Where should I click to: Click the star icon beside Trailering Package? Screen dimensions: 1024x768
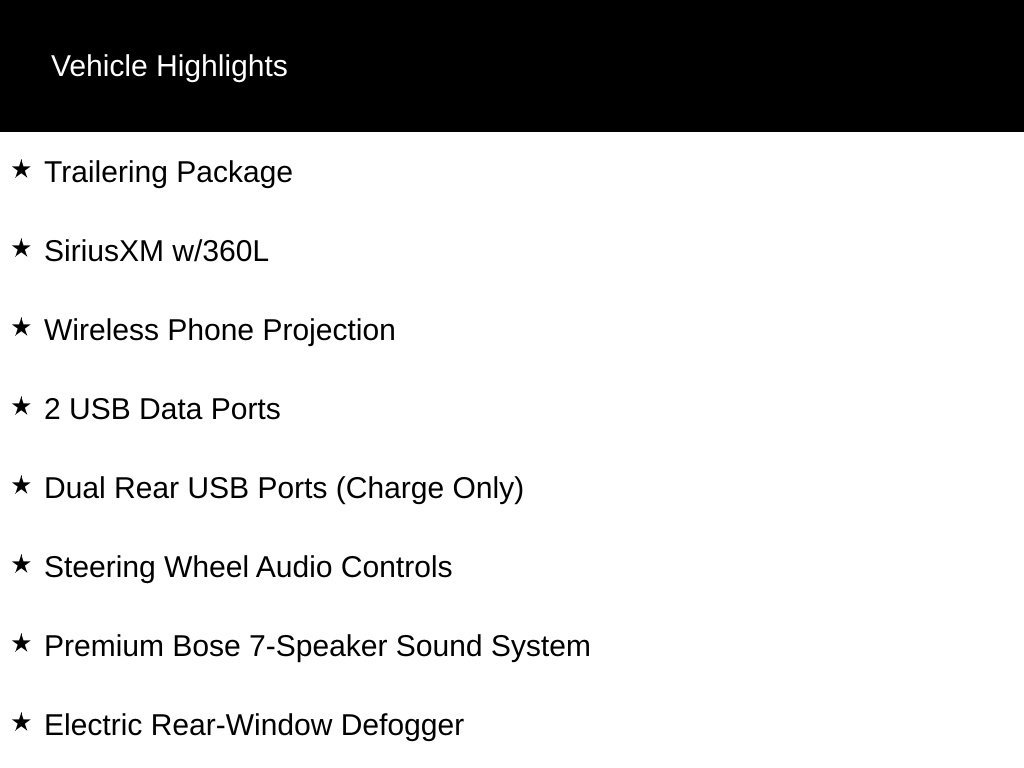pos(21,169)
